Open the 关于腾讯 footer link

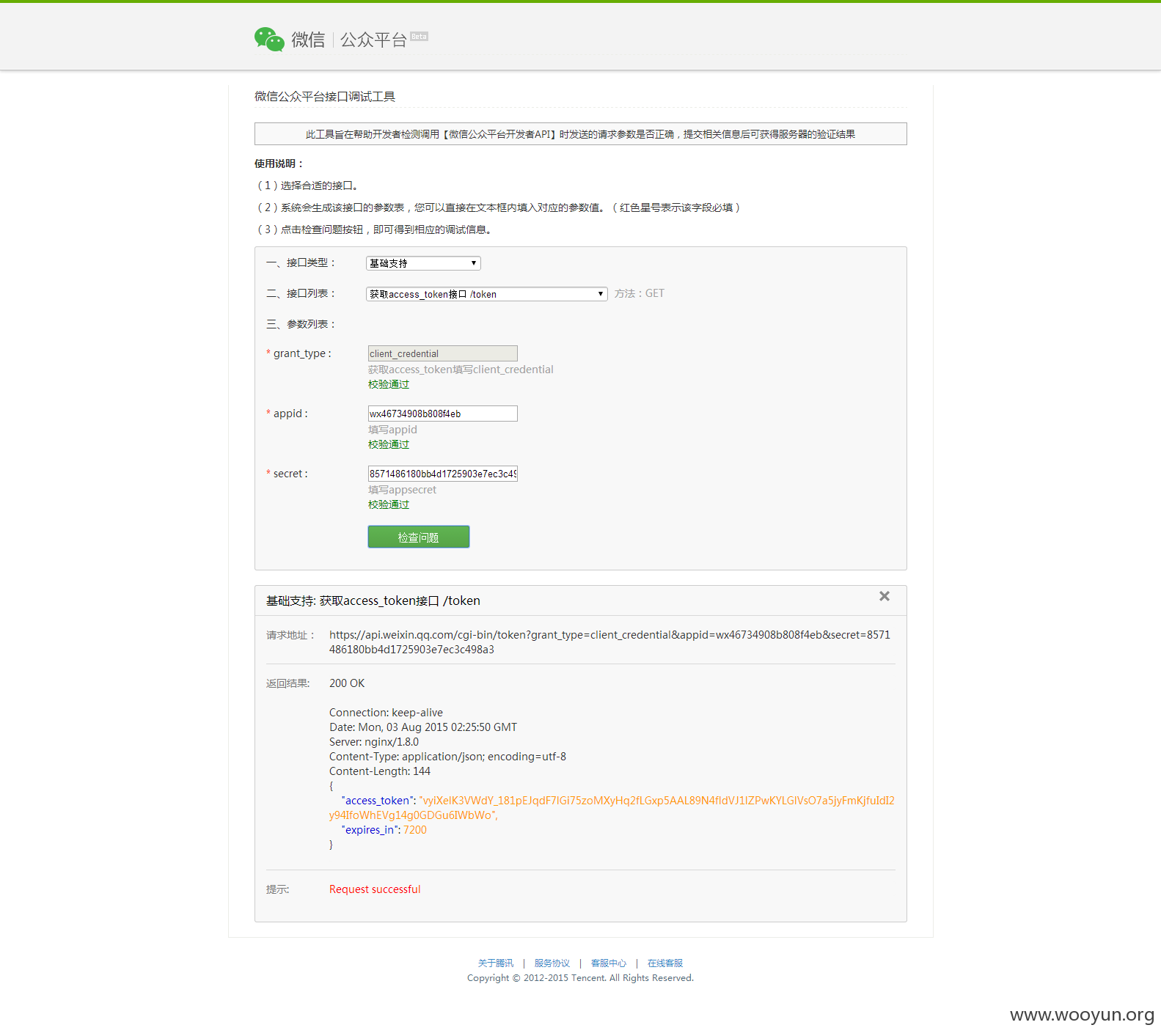click(x=496, y=963)
